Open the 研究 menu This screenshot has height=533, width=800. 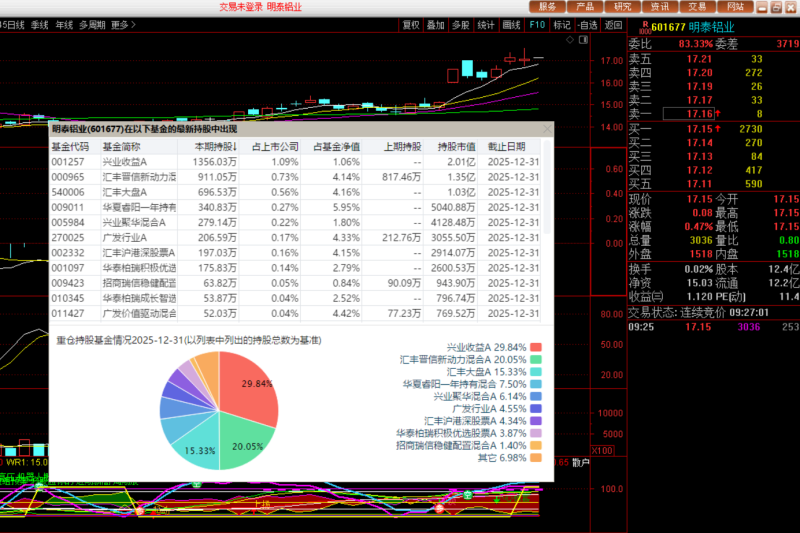622,7
